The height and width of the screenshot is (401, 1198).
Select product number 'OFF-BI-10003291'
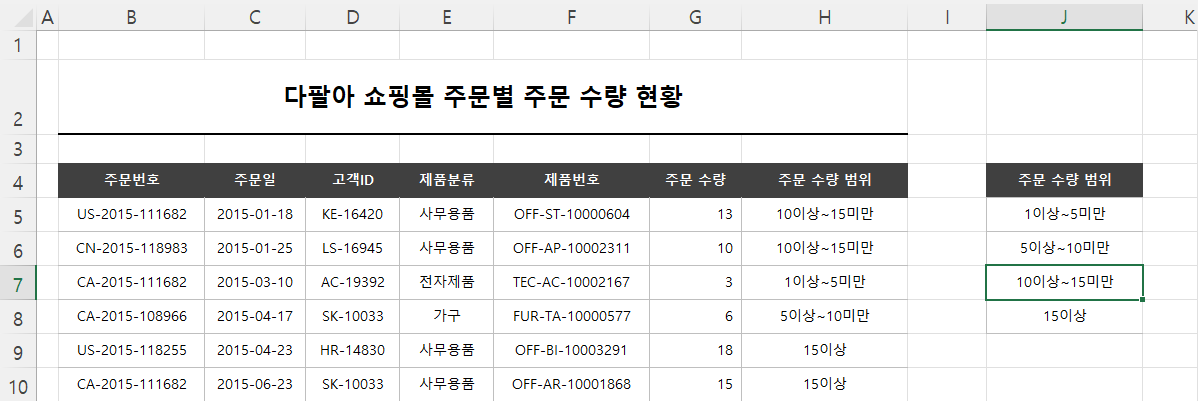[x=571, y=351]
